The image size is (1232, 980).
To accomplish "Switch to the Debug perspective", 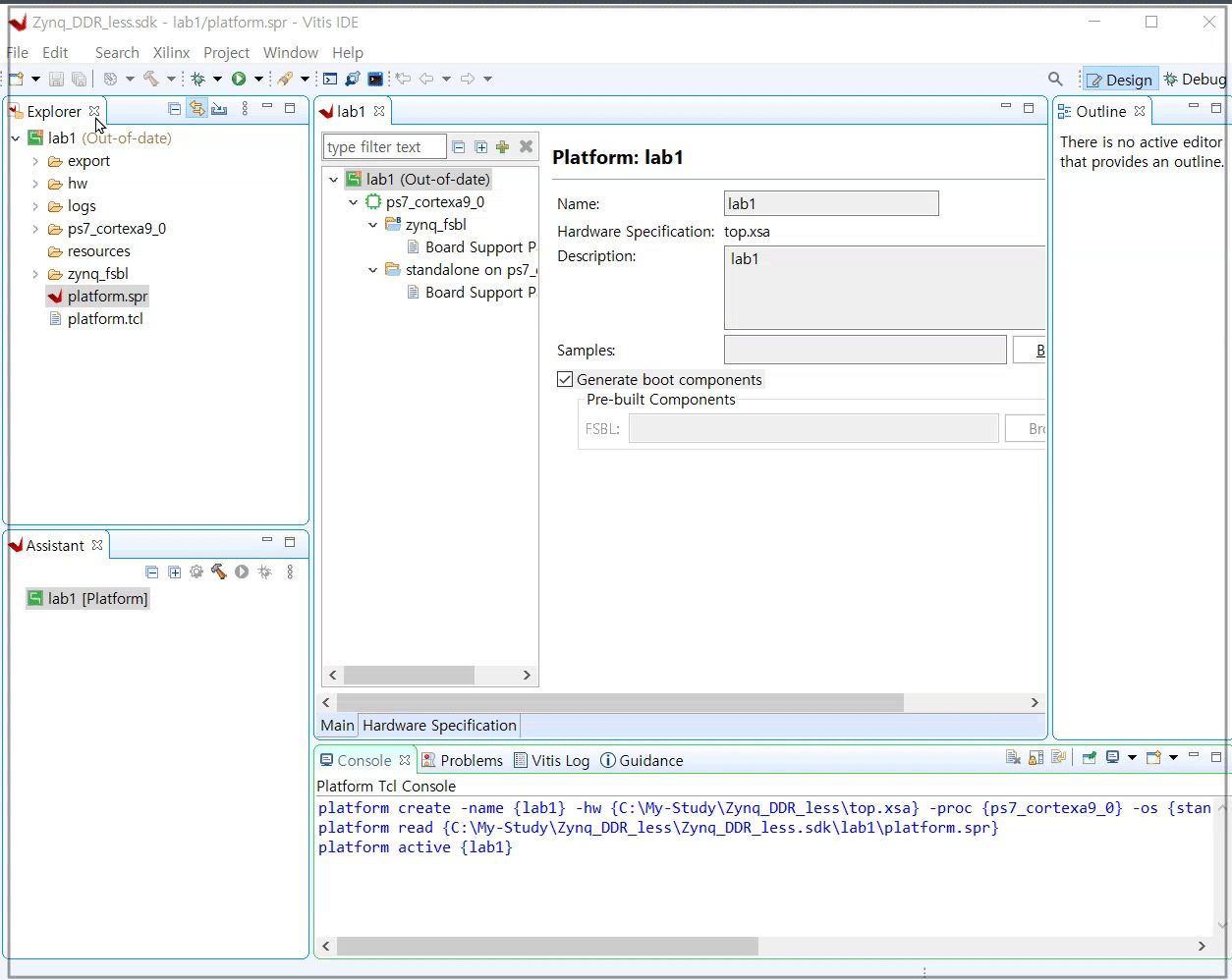I will coord(1196,80).
